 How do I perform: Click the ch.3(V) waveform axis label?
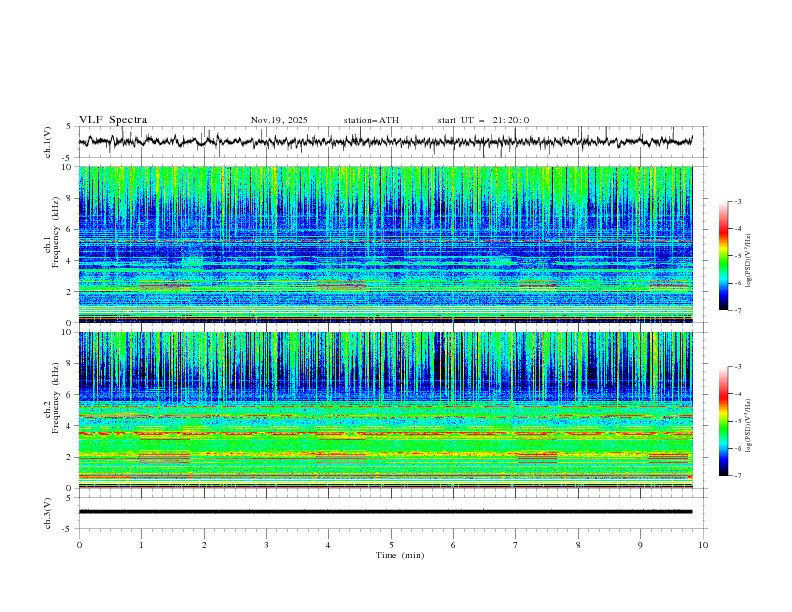(48, 511)
